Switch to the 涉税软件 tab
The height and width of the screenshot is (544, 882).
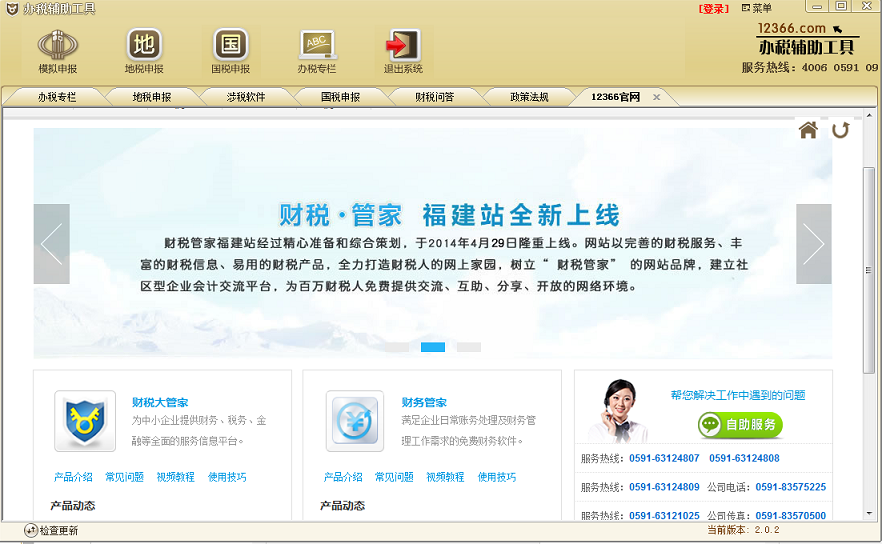click(245, 97)
